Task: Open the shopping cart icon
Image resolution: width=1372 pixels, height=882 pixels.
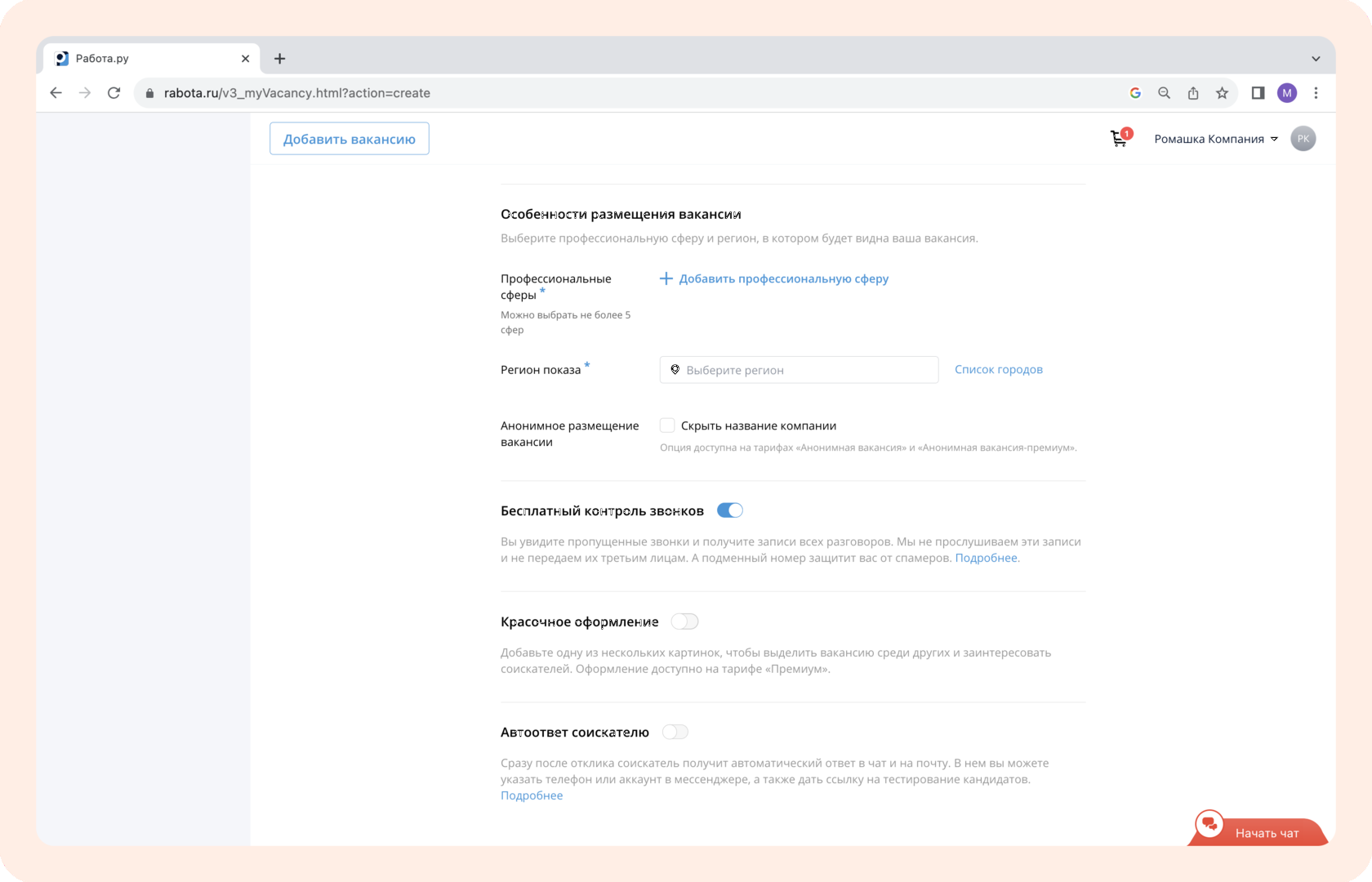Action: [x=1119, y=139]
